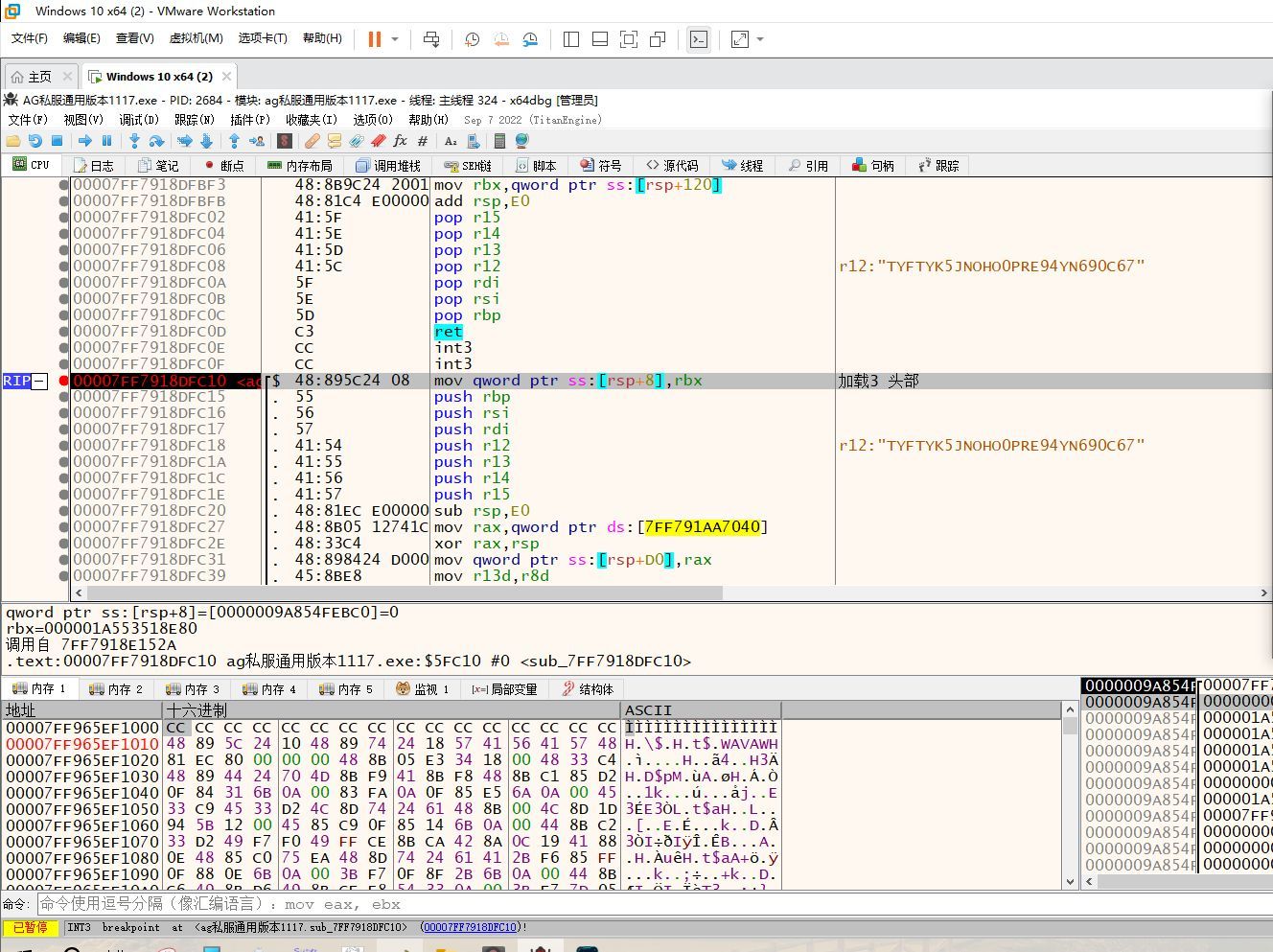The image size is (1273, 952).
Task: Toggle breakpoint dot beside the ret instruction
Action: tap(64, 332)
